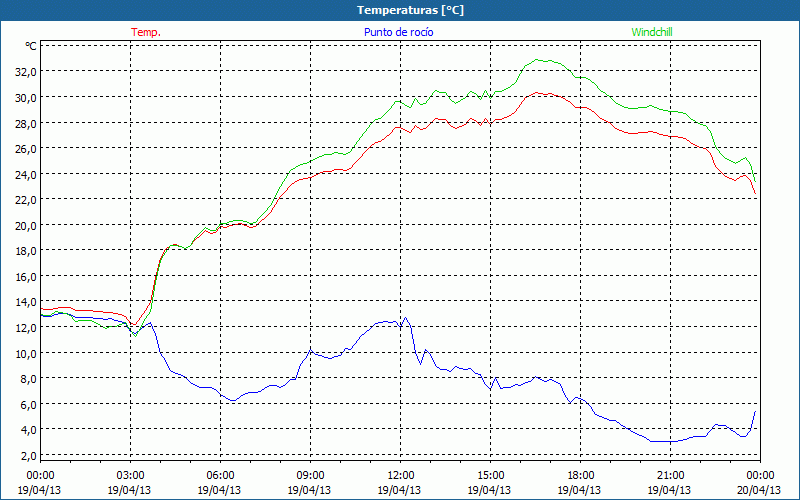Click the Temperaturas [°C] title bar

pos(400,10)
